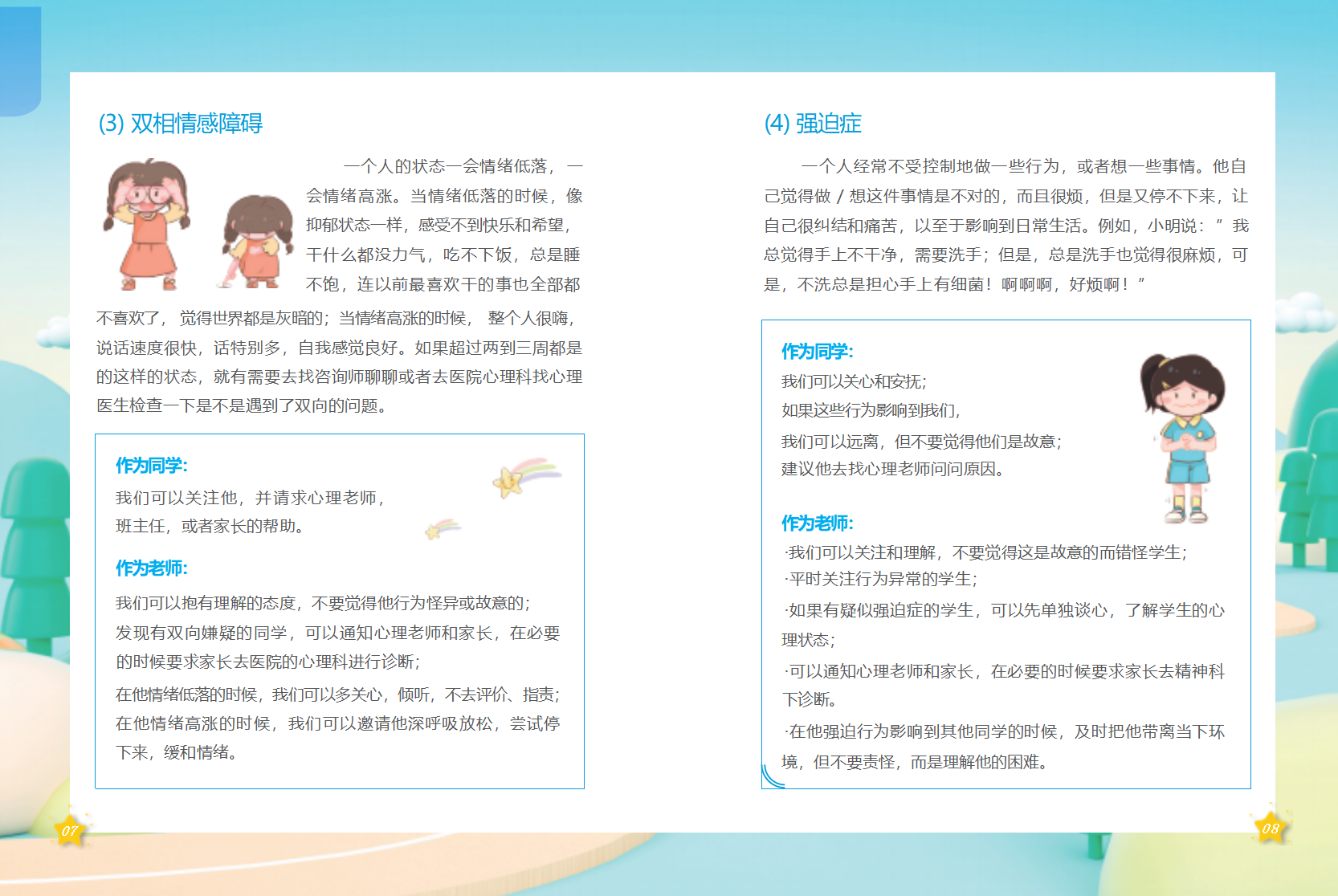
Task: Click the line "如果这些行为影响到我们，"
Action: tap(871, 411)
